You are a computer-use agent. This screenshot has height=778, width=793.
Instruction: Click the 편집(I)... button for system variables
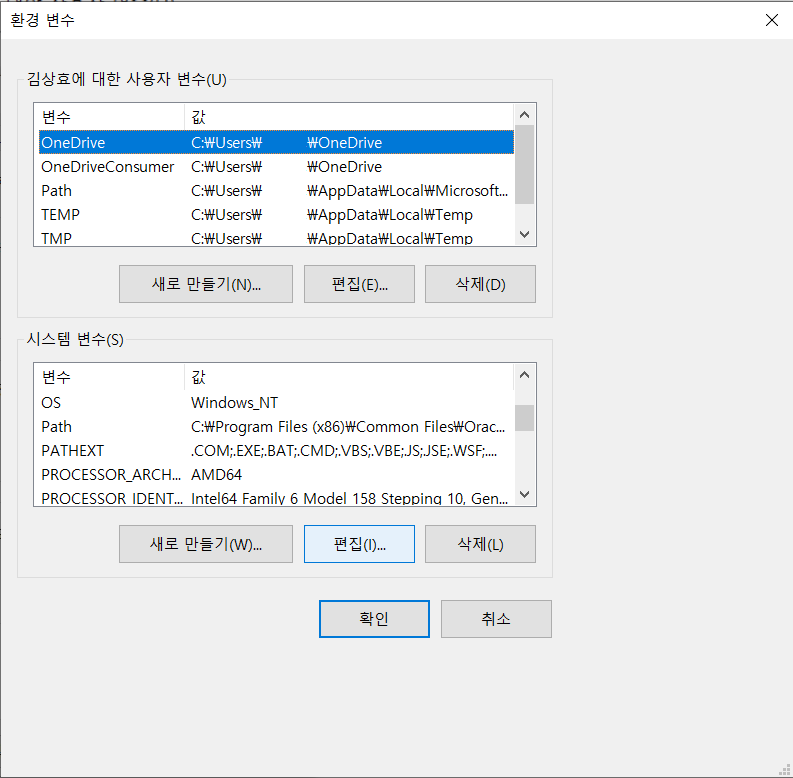pyautogui.click(x=359, y=544)
